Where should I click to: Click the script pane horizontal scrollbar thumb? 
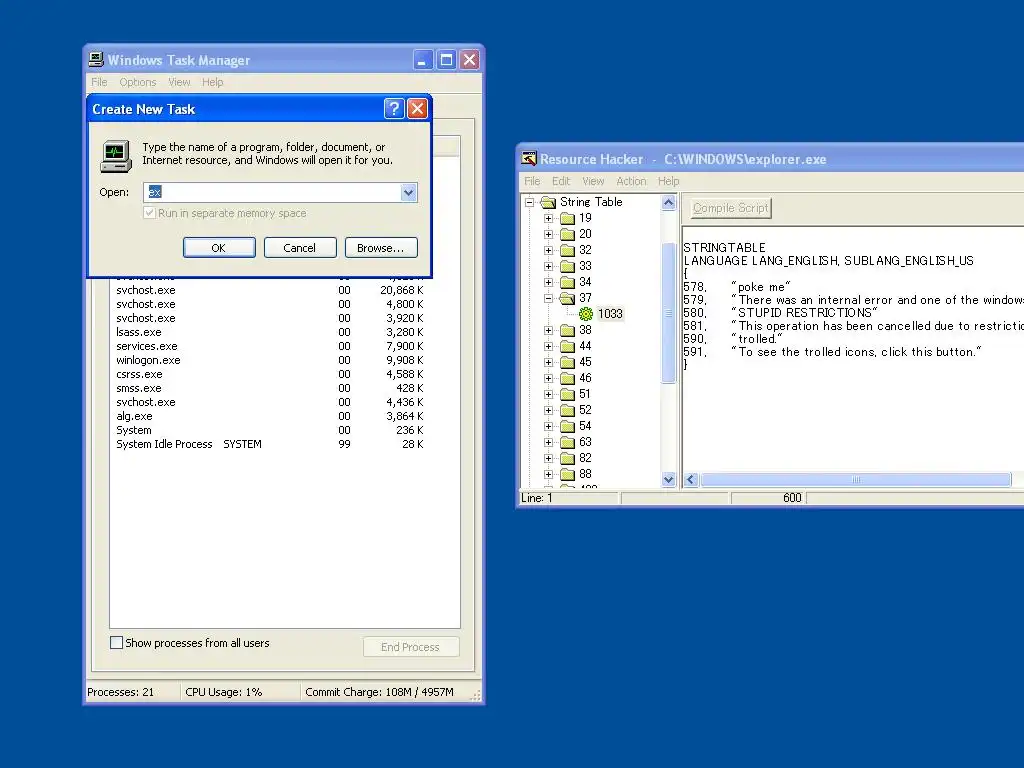856,480
